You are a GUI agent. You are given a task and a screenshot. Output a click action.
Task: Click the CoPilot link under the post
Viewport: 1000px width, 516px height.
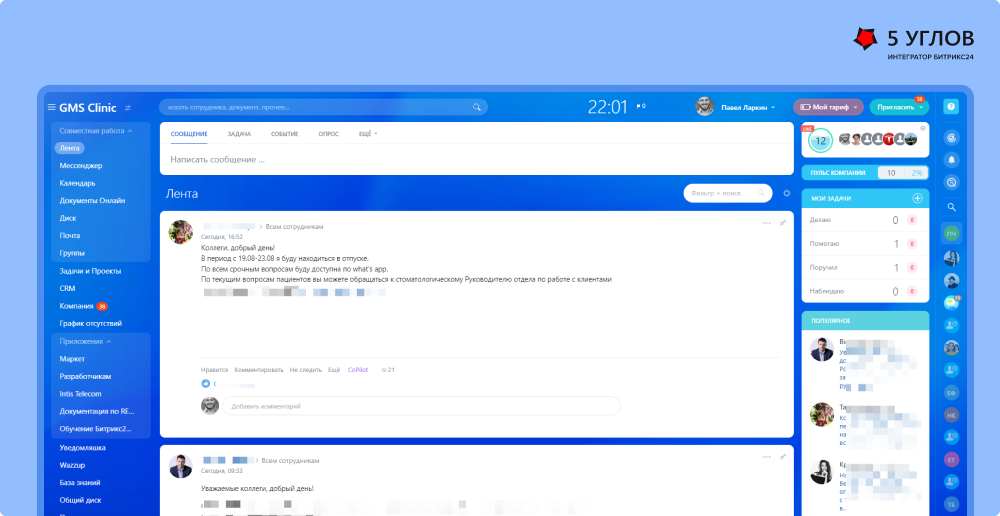(358, 370)
